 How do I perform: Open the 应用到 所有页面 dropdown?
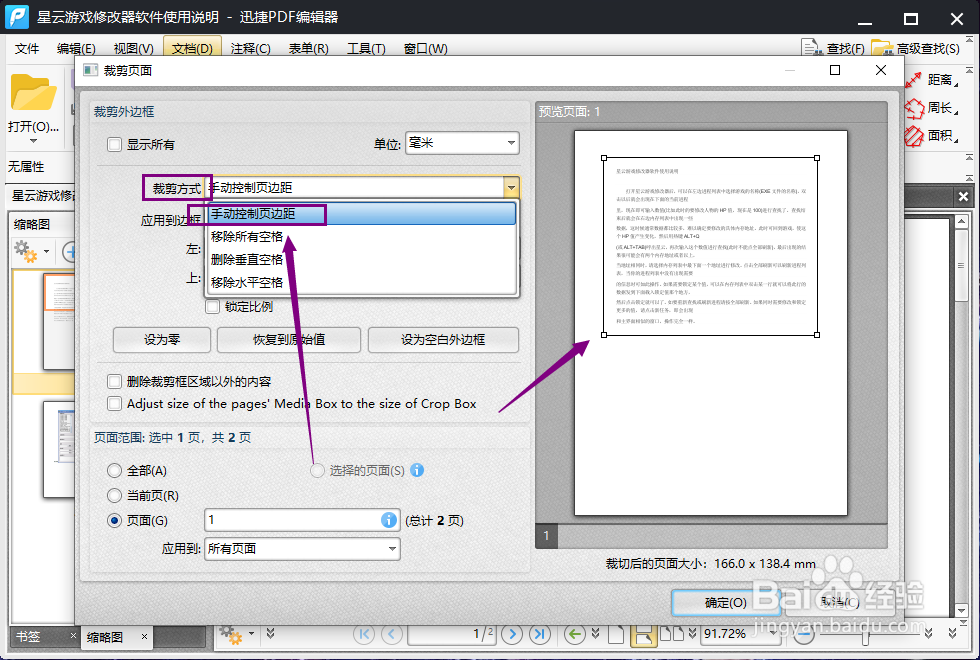click(x=302, y=549)
